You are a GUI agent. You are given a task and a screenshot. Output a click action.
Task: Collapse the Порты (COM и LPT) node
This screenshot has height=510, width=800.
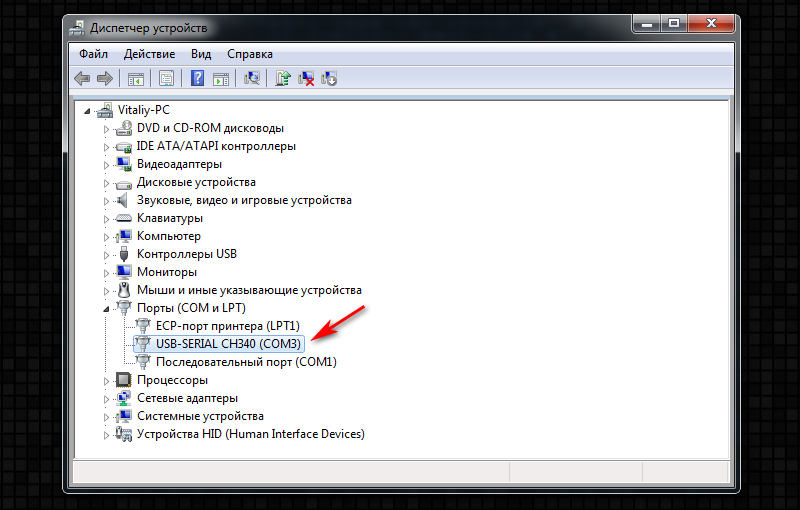[x=106, y=309]
